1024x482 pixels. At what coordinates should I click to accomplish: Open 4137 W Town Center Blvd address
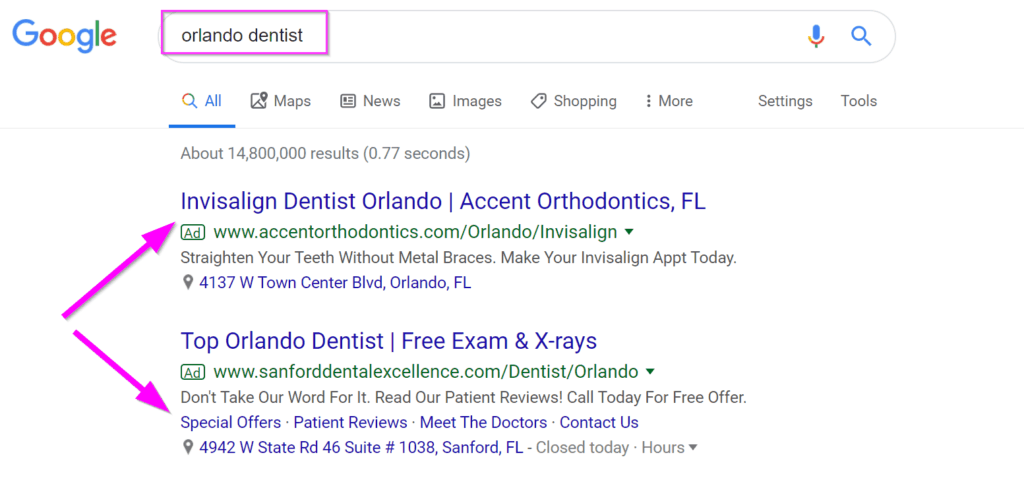[x=335, y=283]
